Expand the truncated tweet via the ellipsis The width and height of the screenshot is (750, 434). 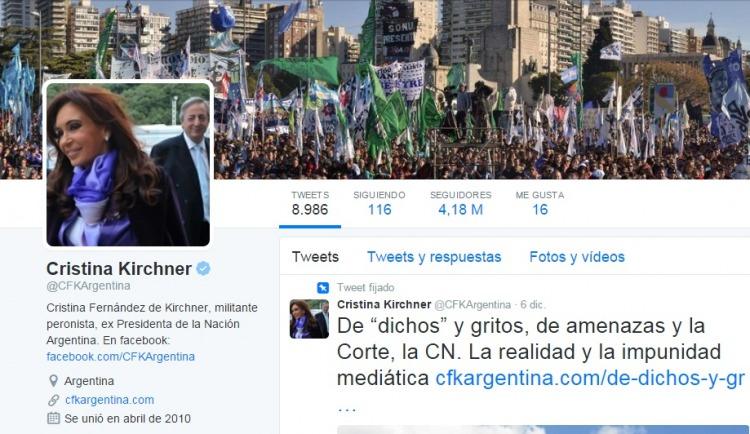347,408
